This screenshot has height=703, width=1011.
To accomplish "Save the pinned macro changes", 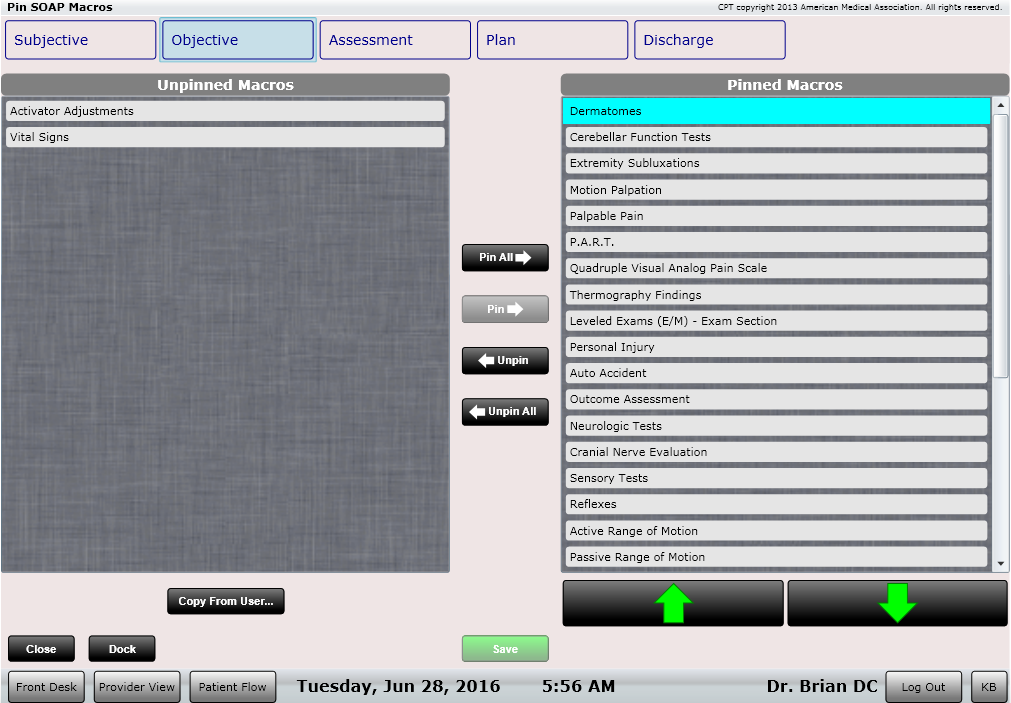I will [504, 648].
